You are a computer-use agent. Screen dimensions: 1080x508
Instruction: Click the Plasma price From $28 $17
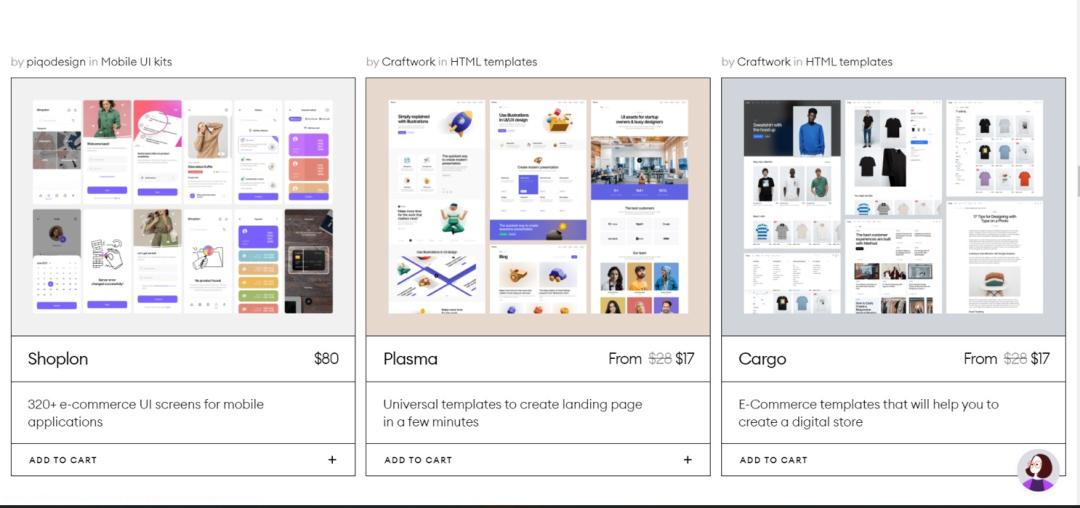(652, 359)
